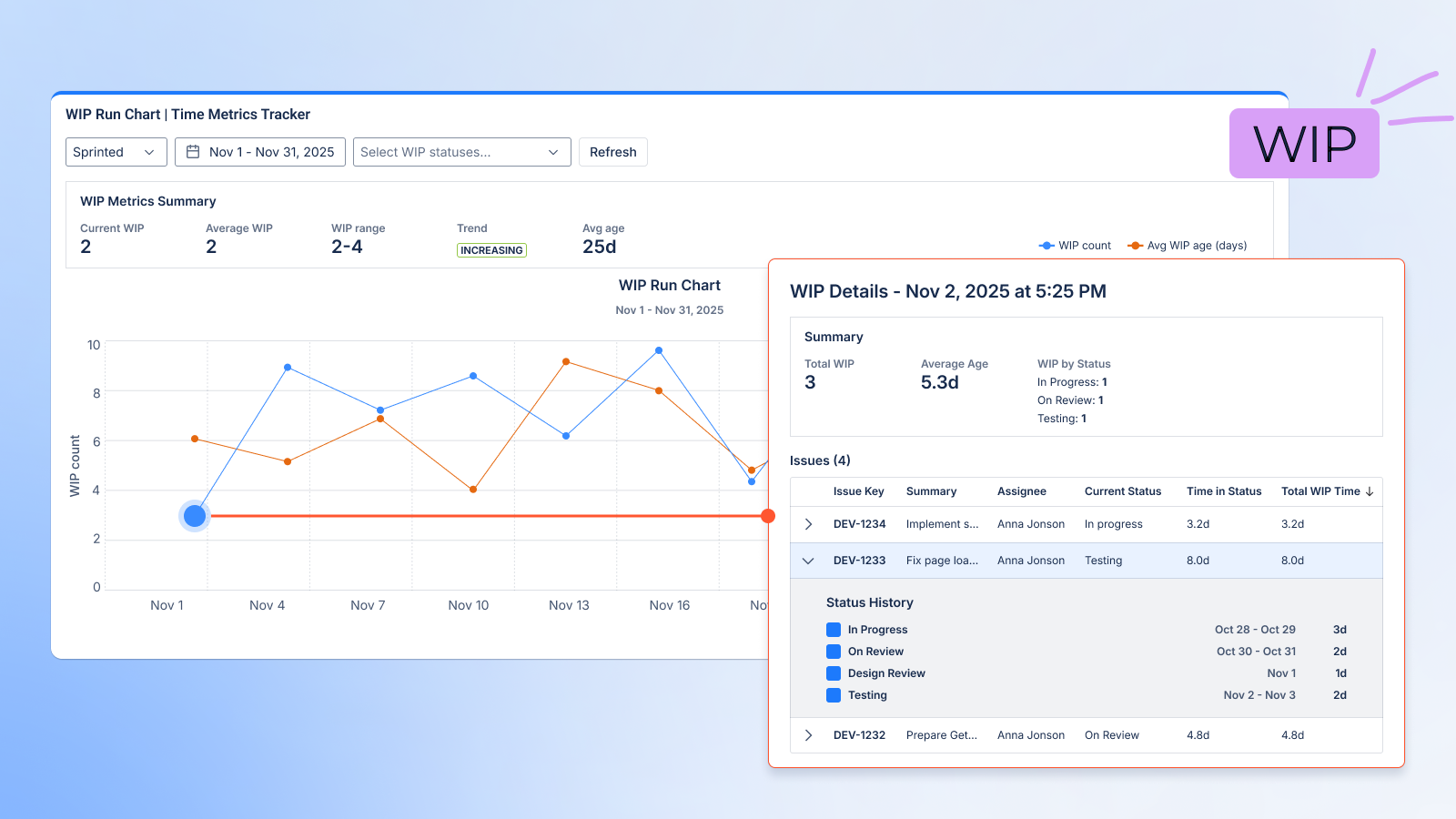
Task: Click the highest orange Avg WIP age point
Action: click(566, 361)
